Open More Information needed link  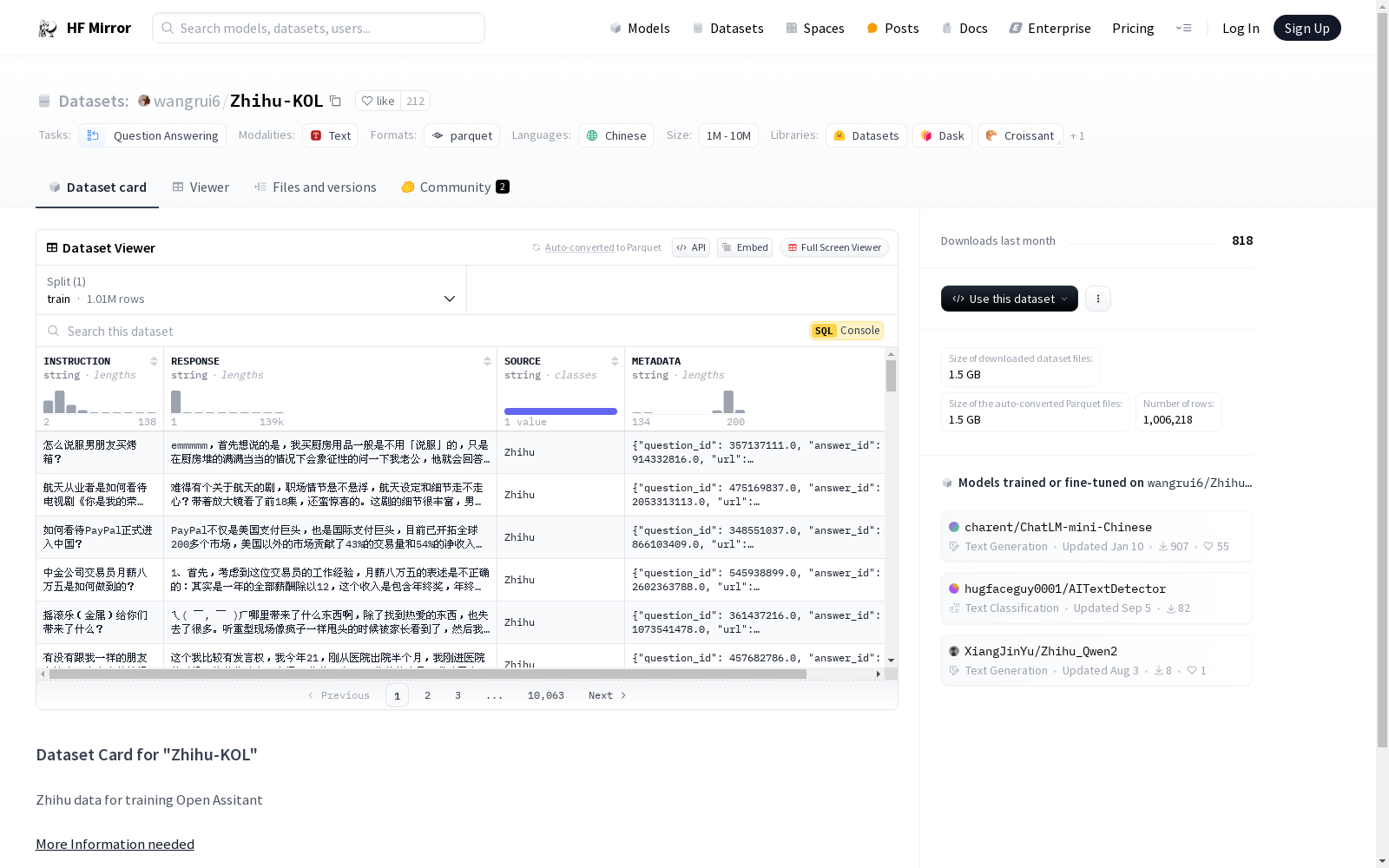point(115,845)
